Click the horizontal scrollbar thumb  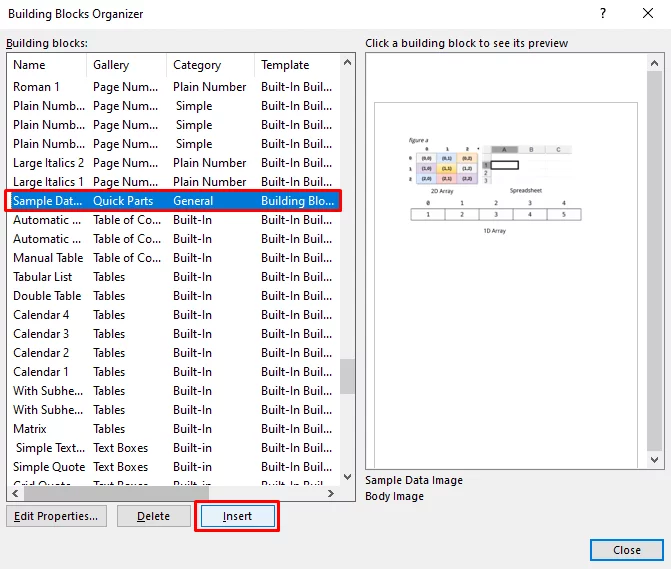[x=116, y=493]
